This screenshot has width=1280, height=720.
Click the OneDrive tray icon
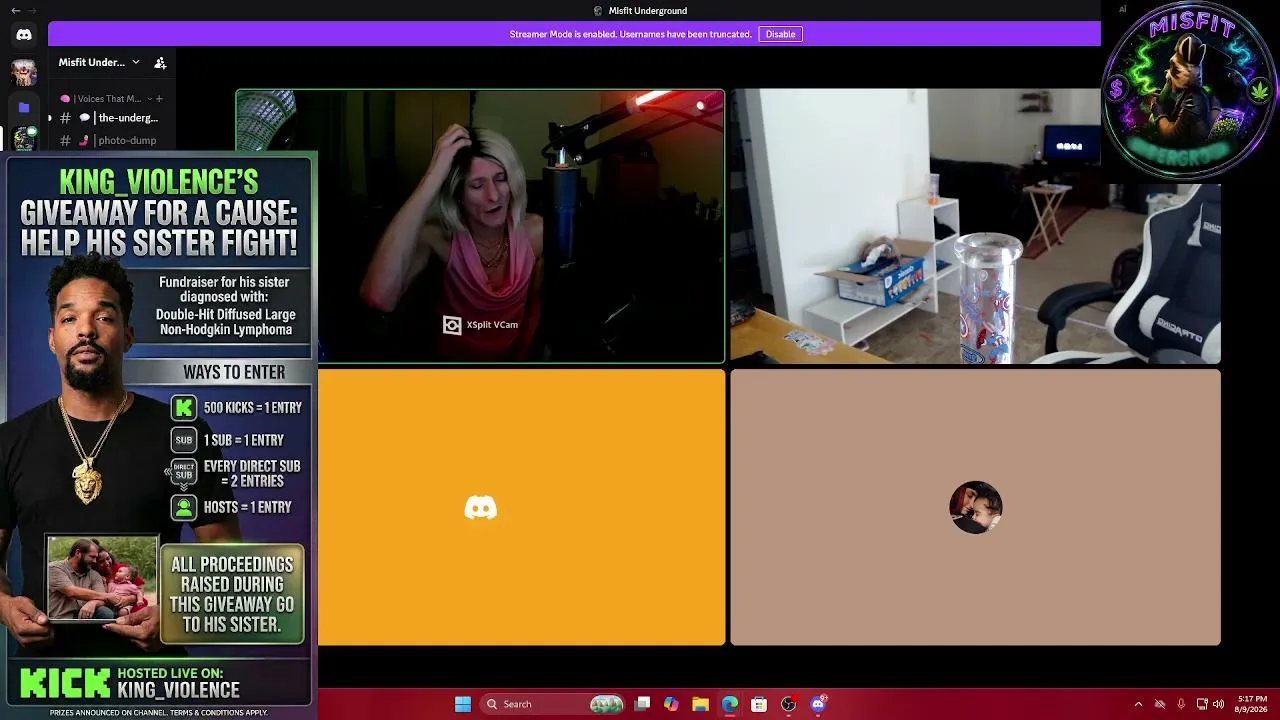pyautogui.click(x=1160, y=704)
